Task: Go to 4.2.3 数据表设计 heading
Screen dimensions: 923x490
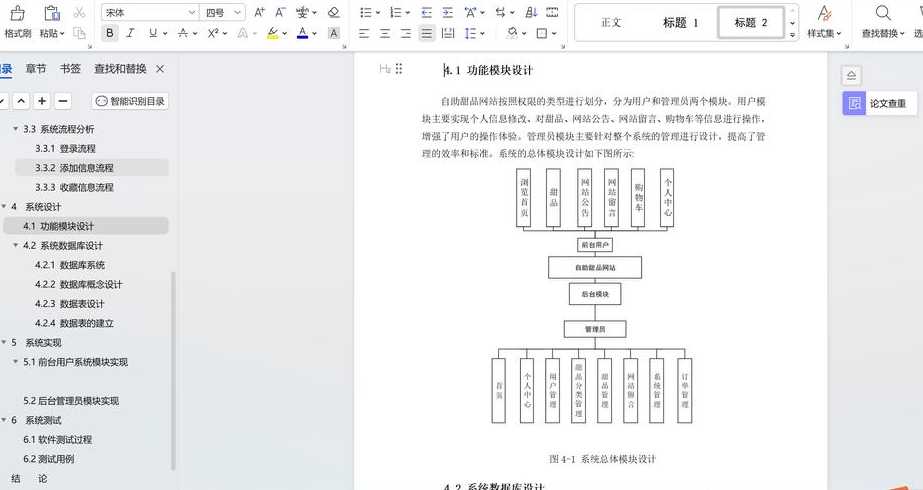Action: point(69,304)
